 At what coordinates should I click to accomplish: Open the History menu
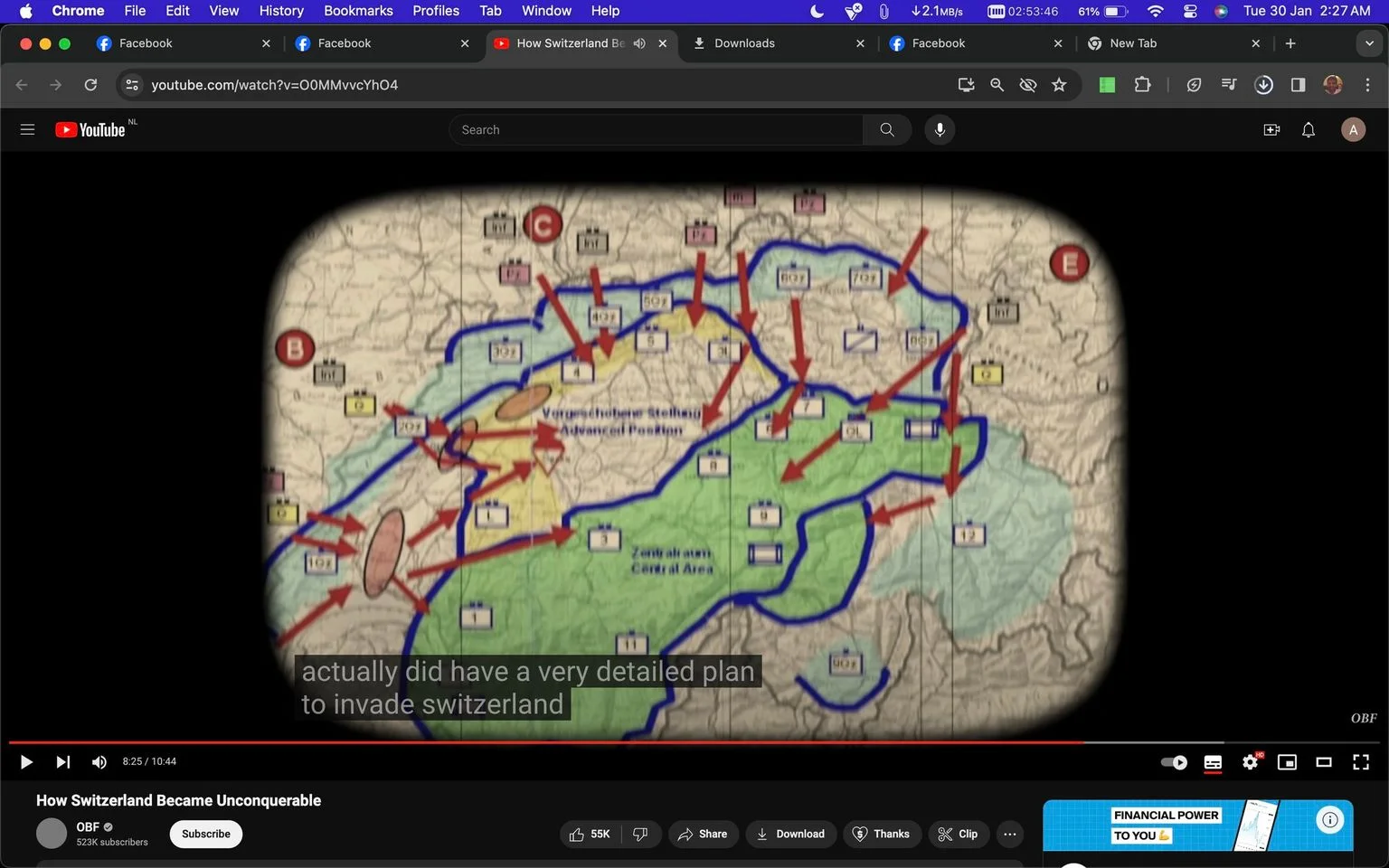pos(281,11)
